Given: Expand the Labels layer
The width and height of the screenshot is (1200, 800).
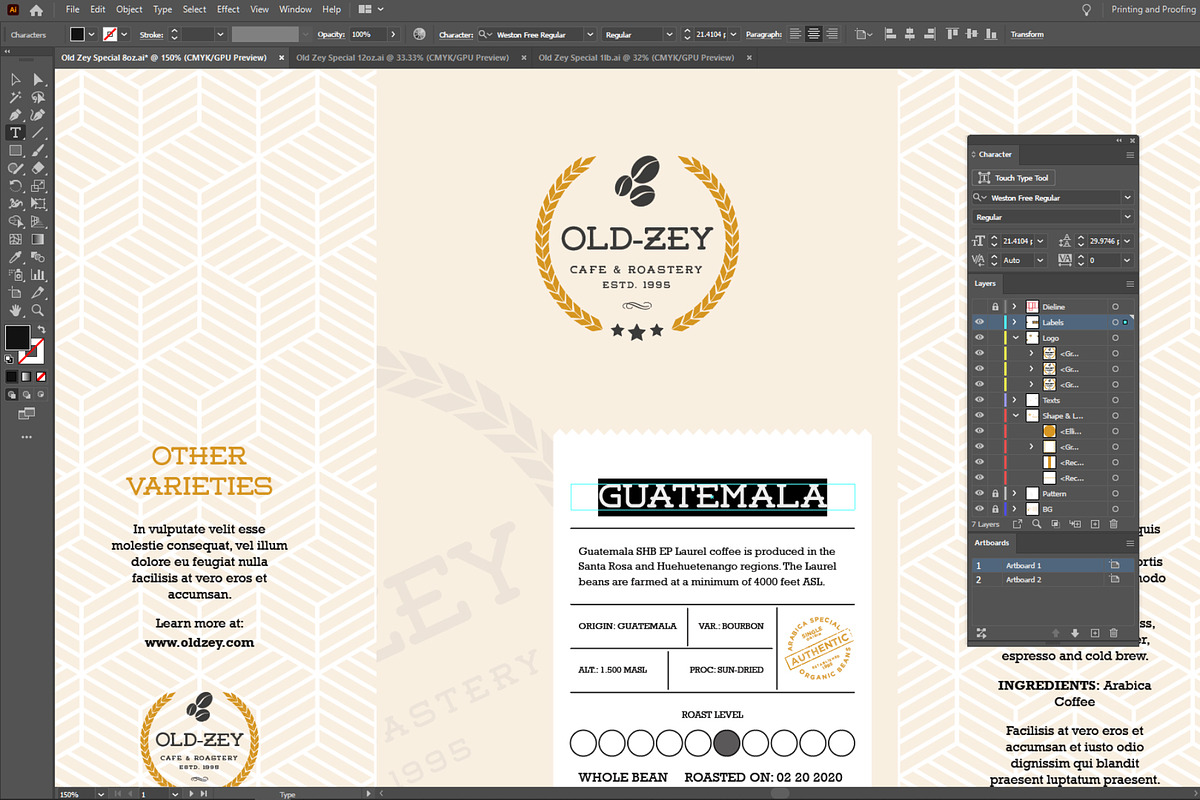Looking at the screenshot, I should (x=1014, y=322).
